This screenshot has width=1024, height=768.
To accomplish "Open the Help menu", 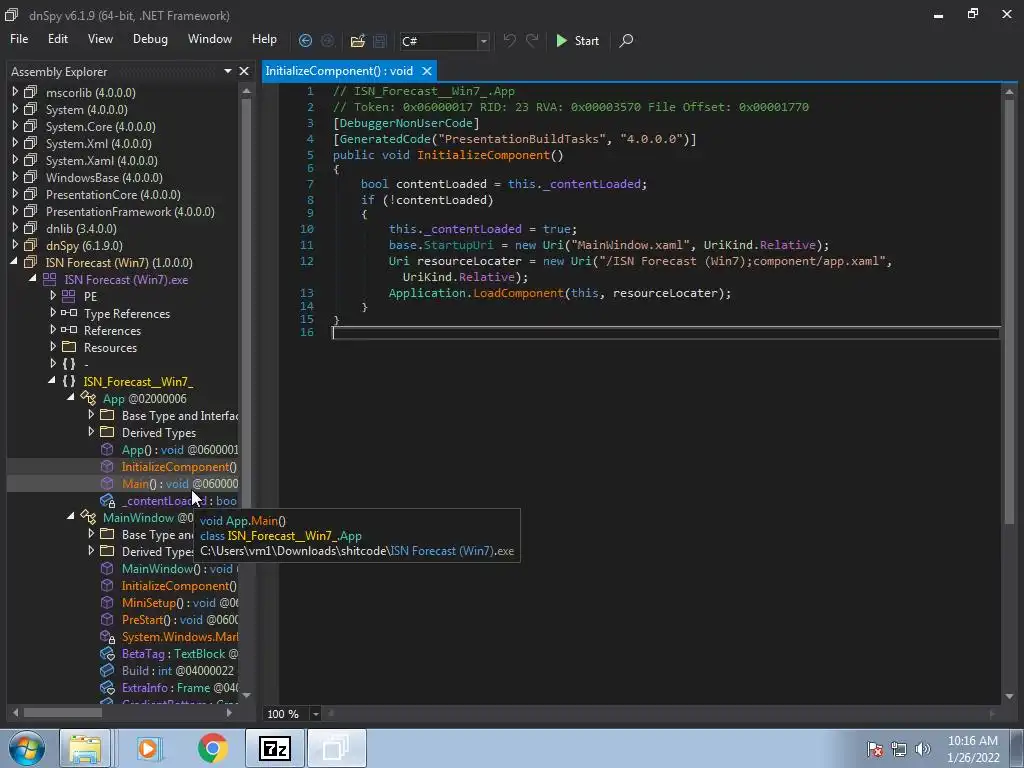I will [x=264, y=39].
